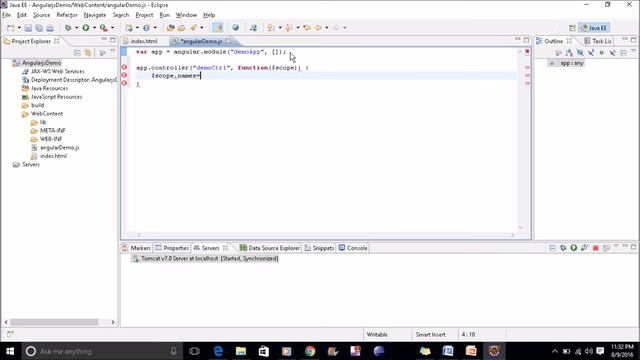640x360 pixels.
Task: Switch to the Snippets tab
Action: (x=319, y=248)
